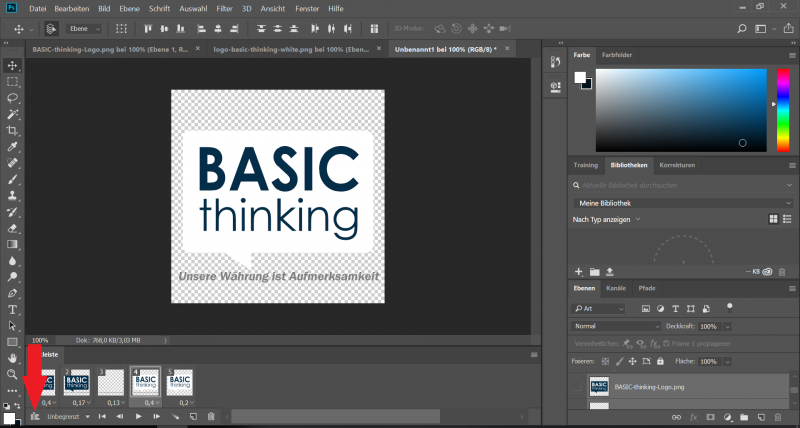Toggle Auto-Select in the options bar
800x428 pixels.
51,29
